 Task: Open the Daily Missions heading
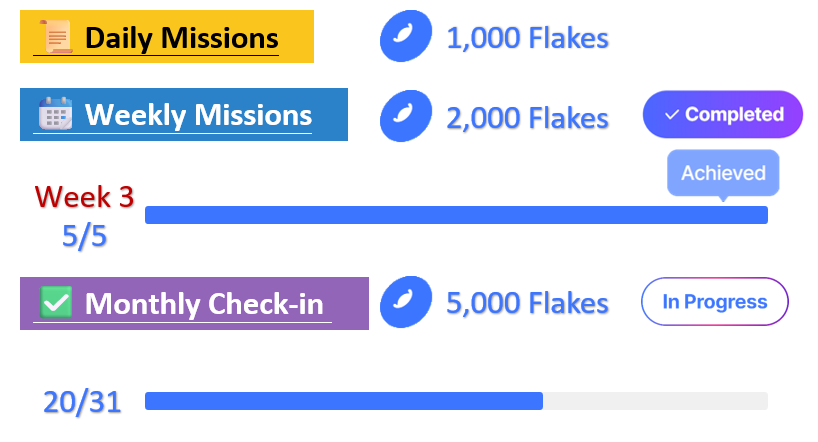181,39
